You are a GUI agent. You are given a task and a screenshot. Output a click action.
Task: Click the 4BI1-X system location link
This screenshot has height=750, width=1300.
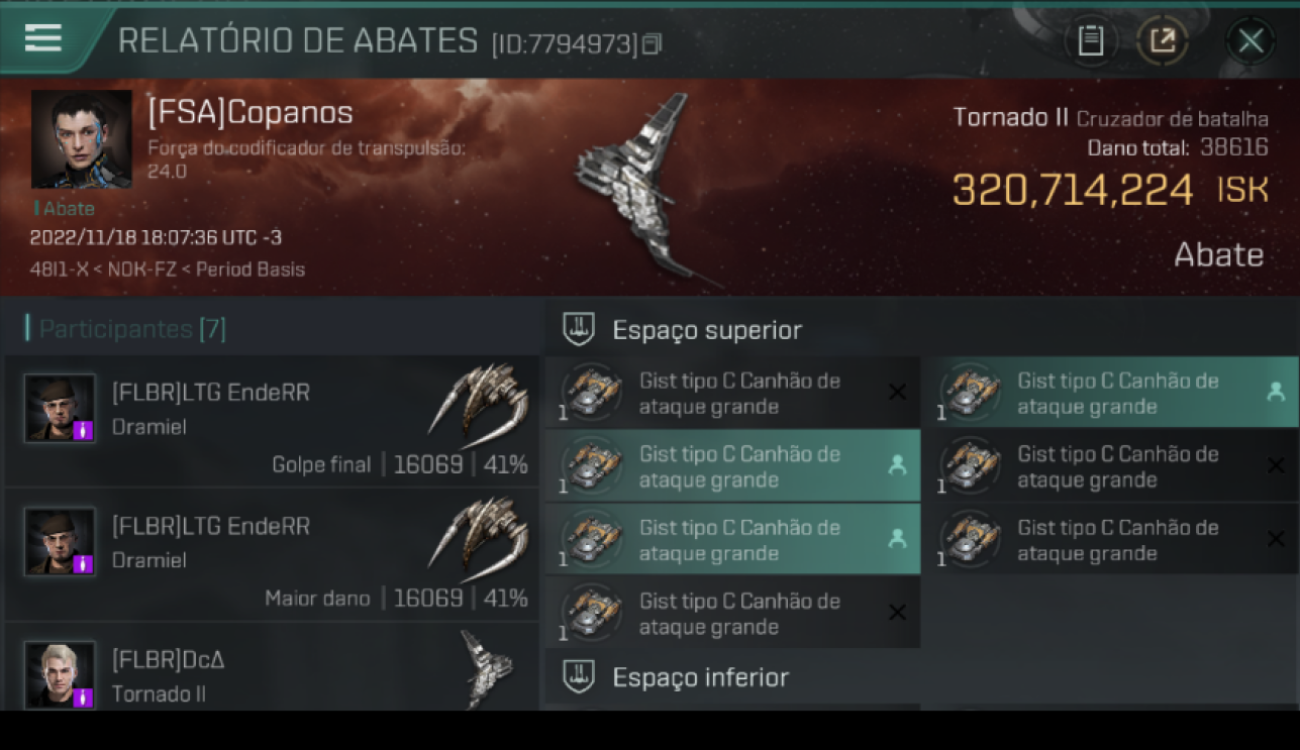tap(58, 270)
